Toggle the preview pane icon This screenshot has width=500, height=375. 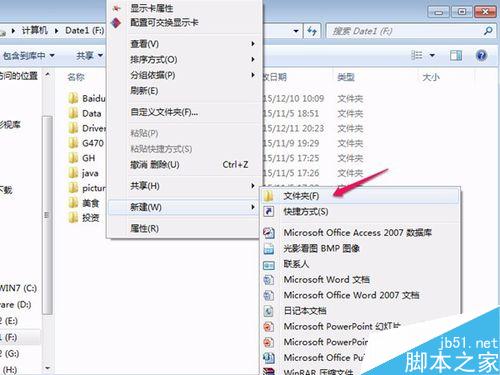point(456,55)
